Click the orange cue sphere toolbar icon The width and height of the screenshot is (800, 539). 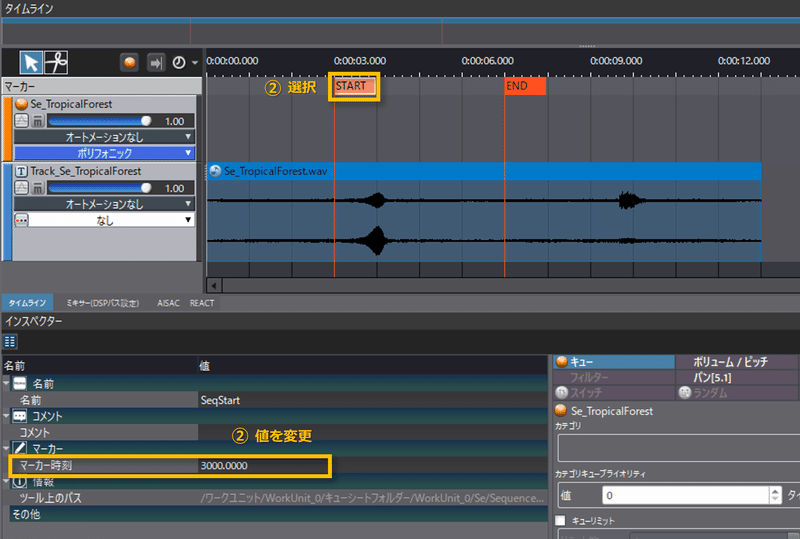click(130, 63)
